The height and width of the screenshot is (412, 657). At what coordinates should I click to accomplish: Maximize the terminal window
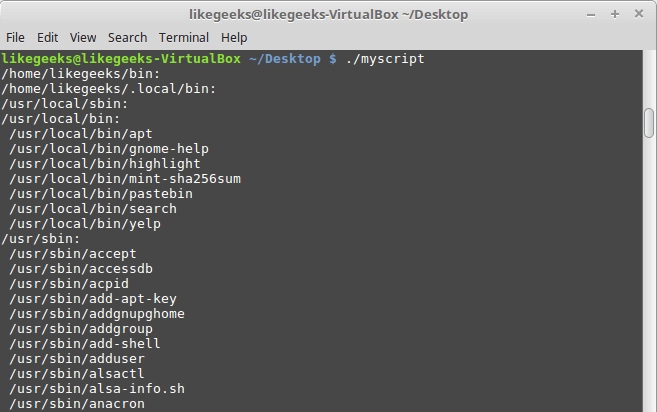pyautogui.click(x=616, y=15)
